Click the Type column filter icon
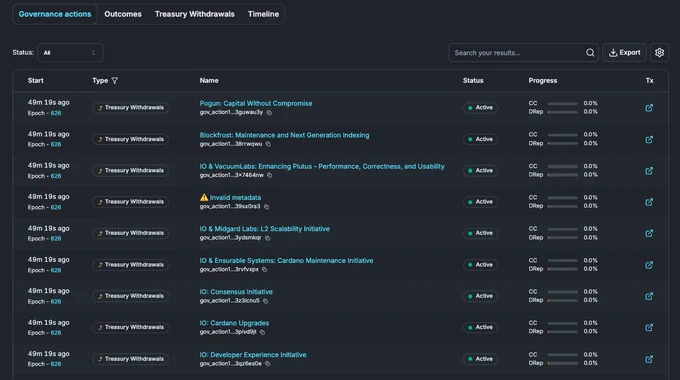This screenshot has height=380, width=680. [114, 81]
